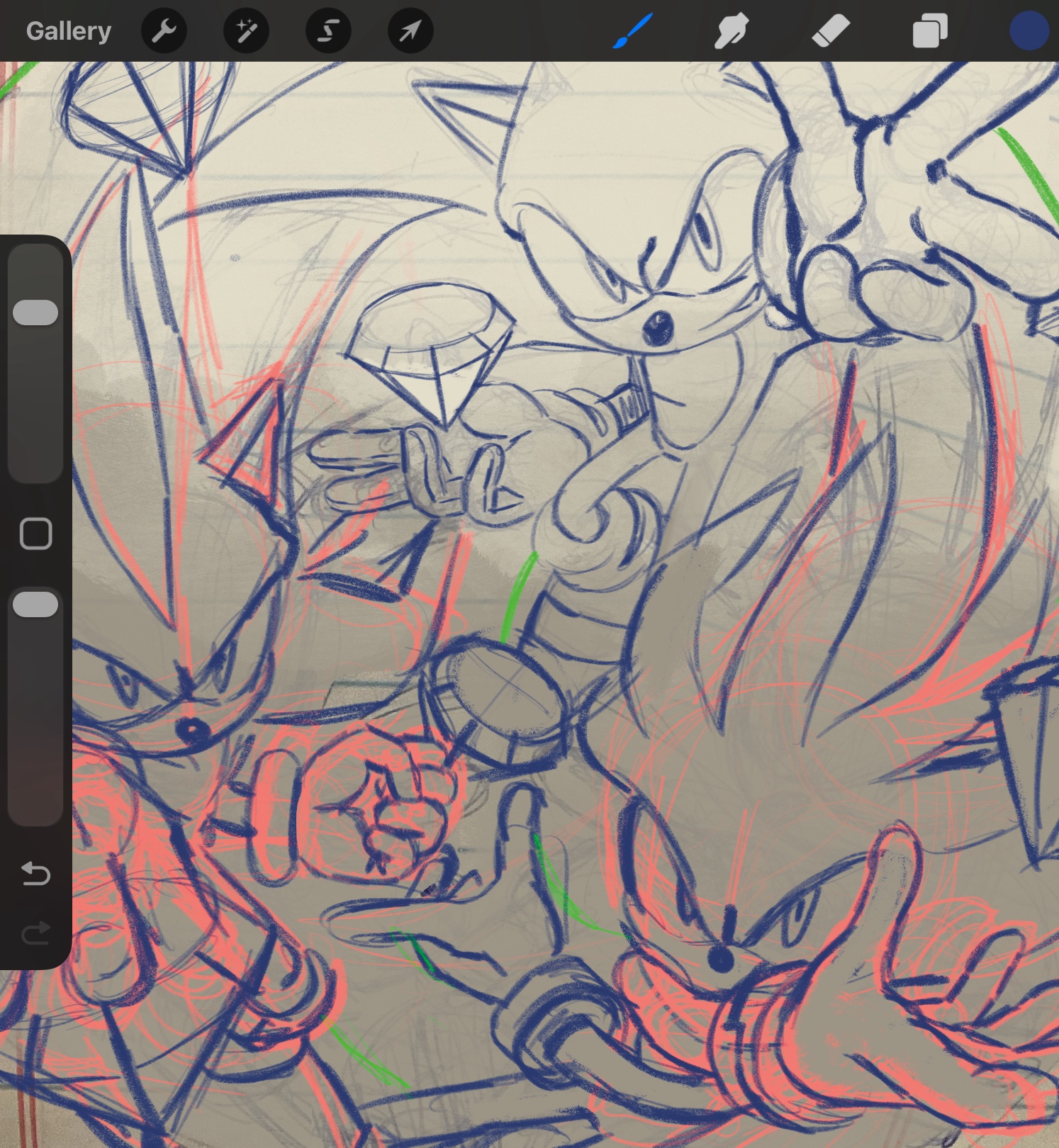Image resolution: width=1059 pixels, height=1148 pixels.
Task: Click bottom of the brush size slider track
Action: [35, 468]
